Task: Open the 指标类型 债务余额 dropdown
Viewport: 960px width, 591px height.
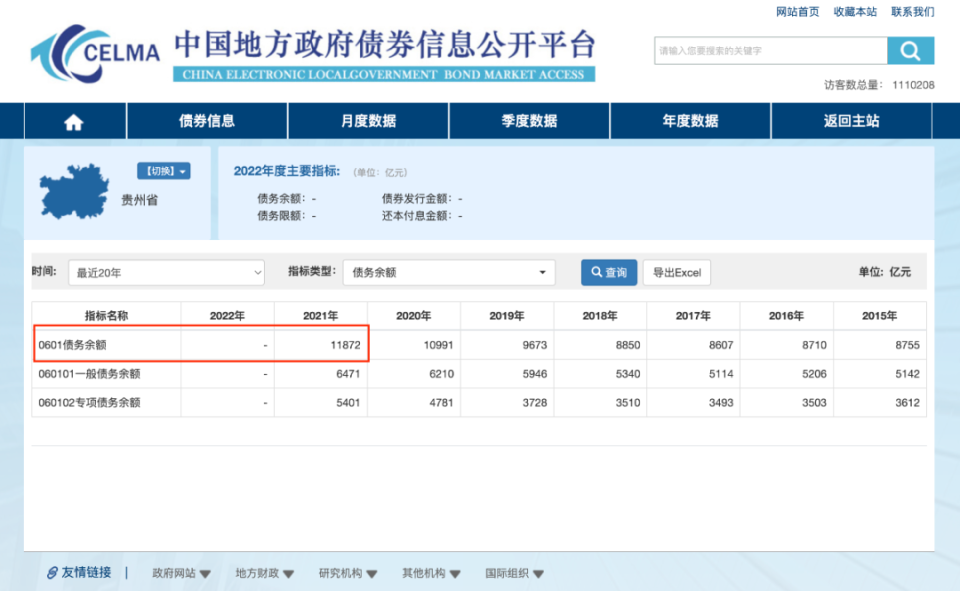Action: click(x=449, y=272)
